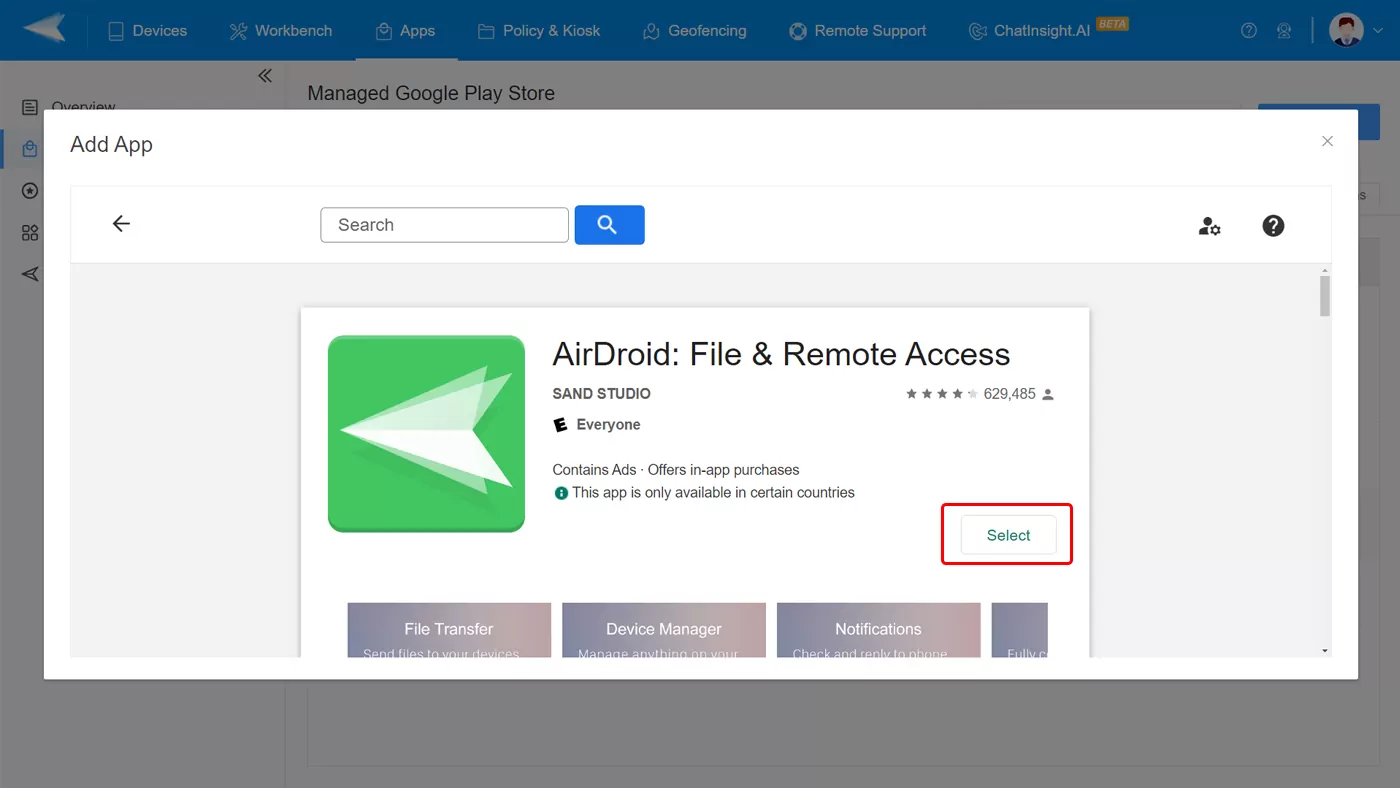
Task: Open the Device Manager screenshot
Action: coord(664,630)
